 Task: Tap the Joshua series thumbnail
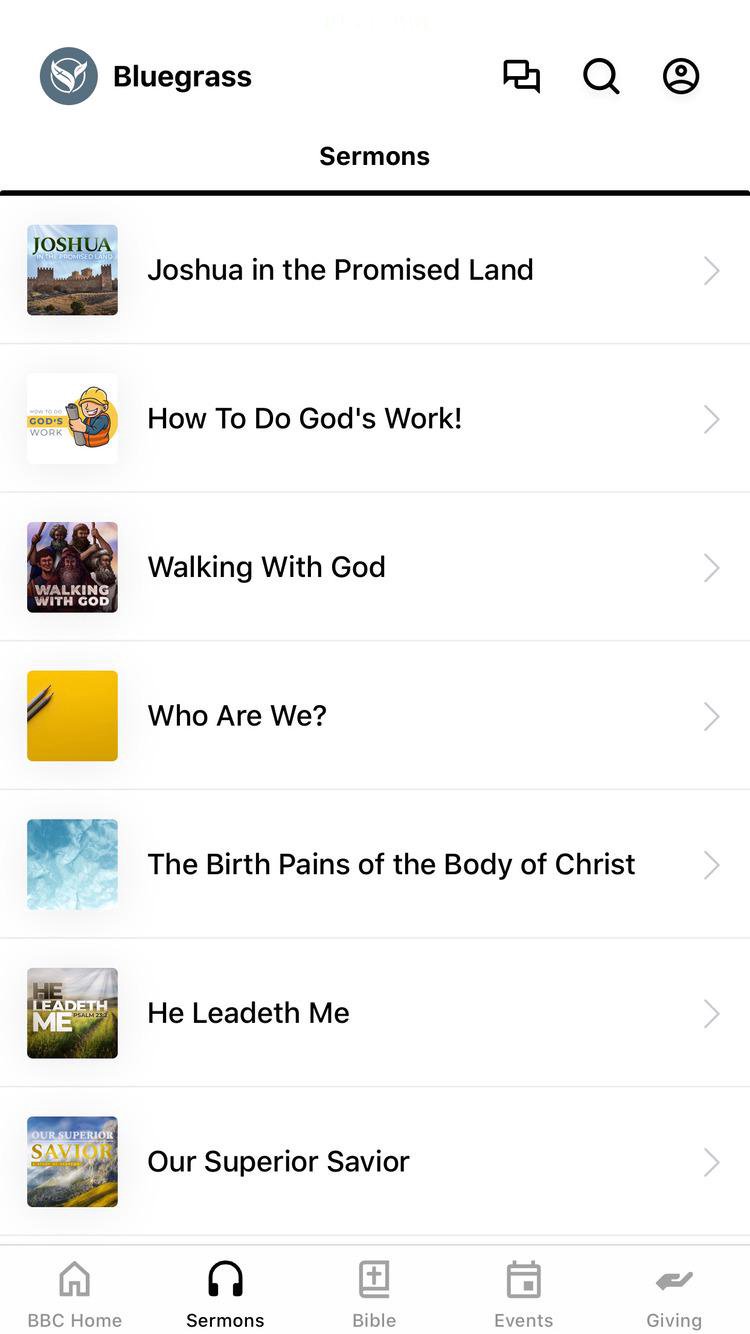pos(72,270)
